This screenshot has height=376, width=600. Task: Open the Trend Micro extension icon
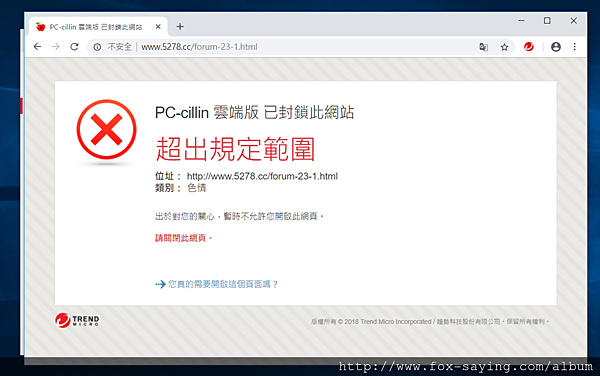[x=529, y=47]
